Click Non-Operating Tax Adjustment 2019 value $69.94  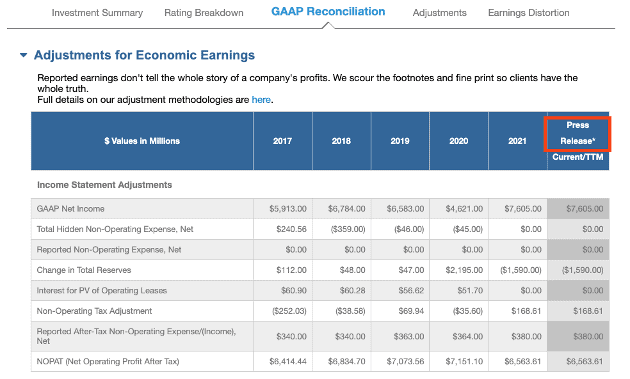click(411, 311)
